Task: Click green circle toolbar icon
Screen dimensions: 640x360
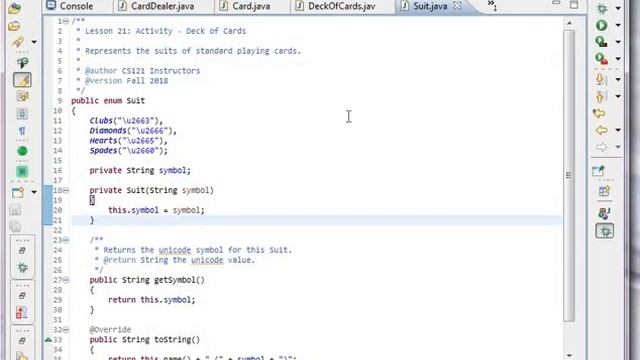Action: tap(22, 151)
